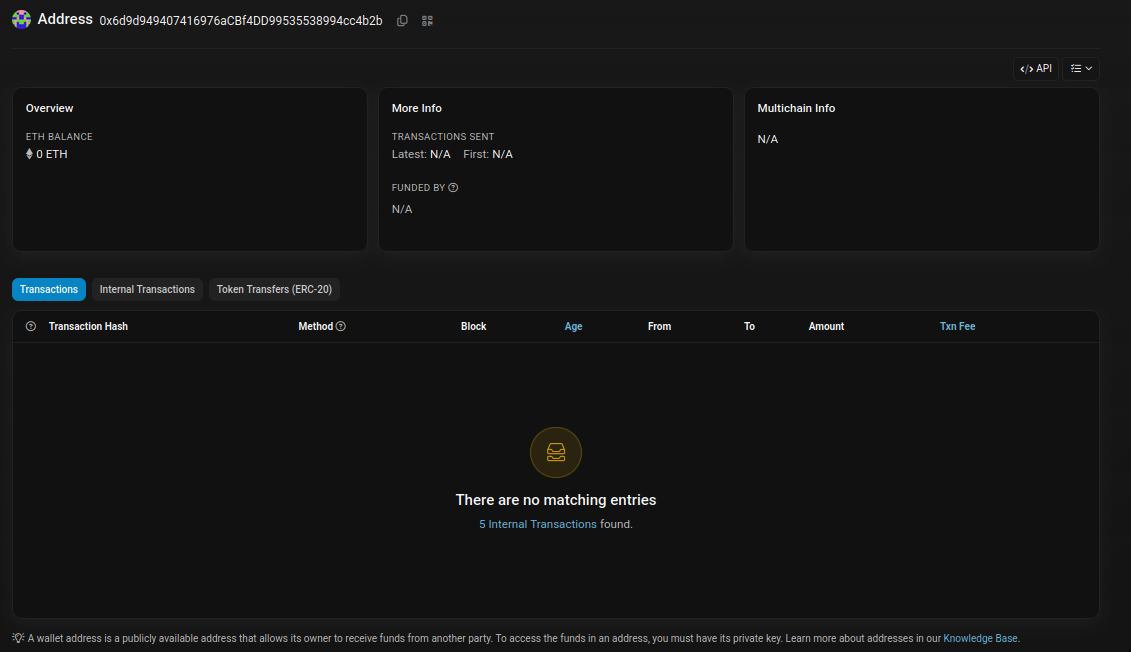Click the Block column header
The height and width of the screenshot is (652, 1131).
tap(474, 327)
